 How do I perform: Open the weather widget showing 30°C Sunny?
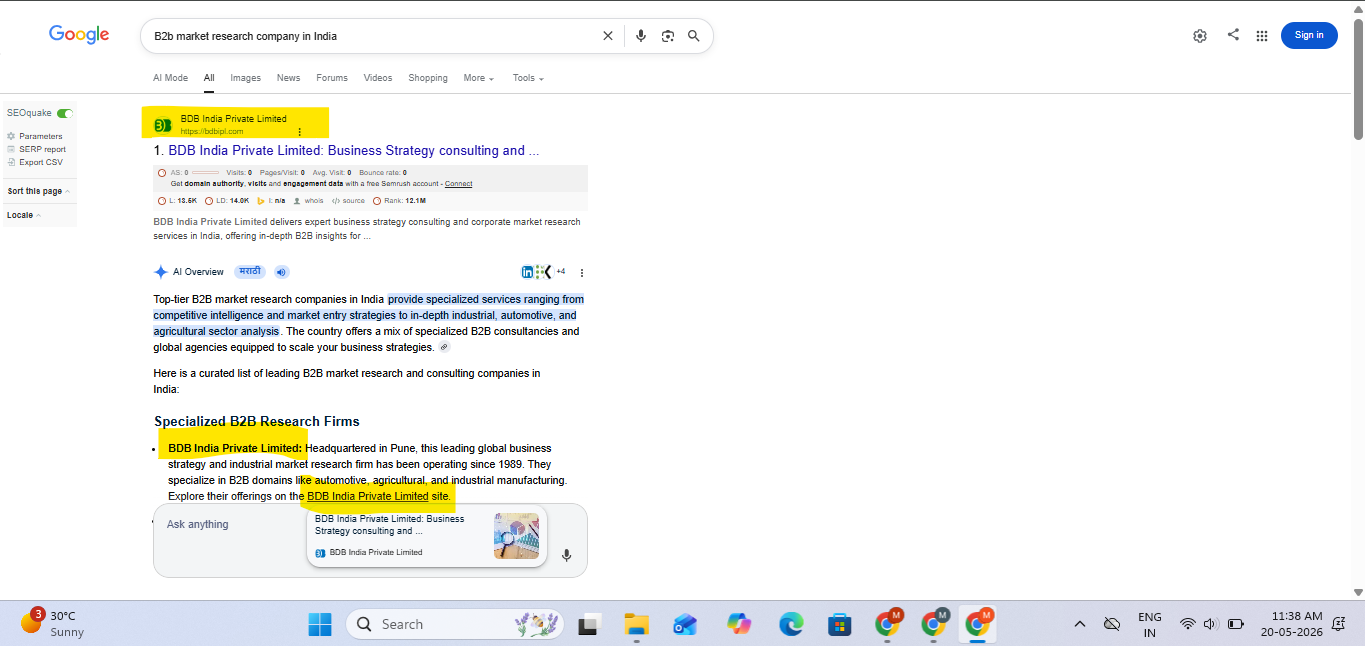coord(52,624)
